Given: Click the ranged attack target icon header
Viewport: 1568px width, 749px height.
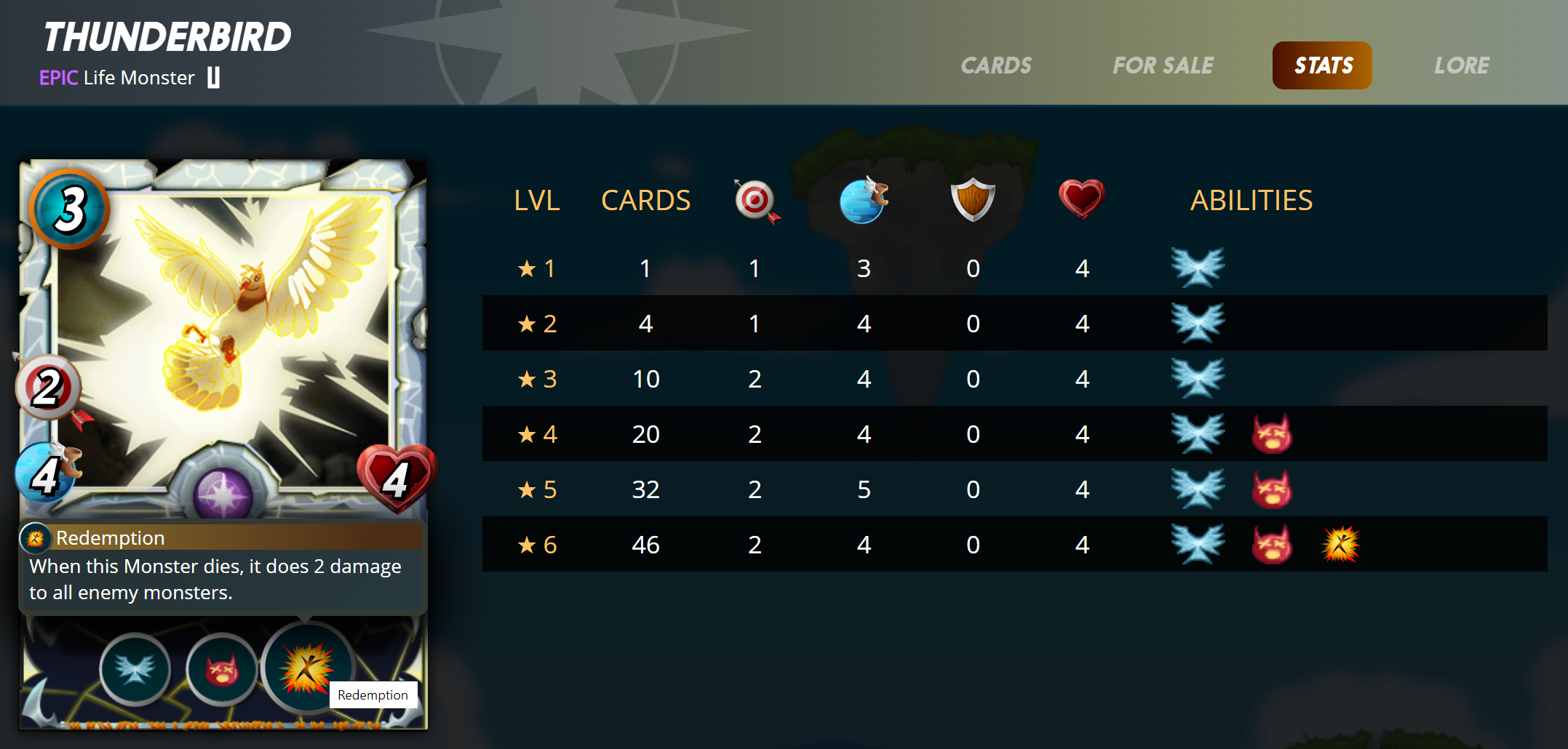Looking at the screenshot, I should point(756,200).
